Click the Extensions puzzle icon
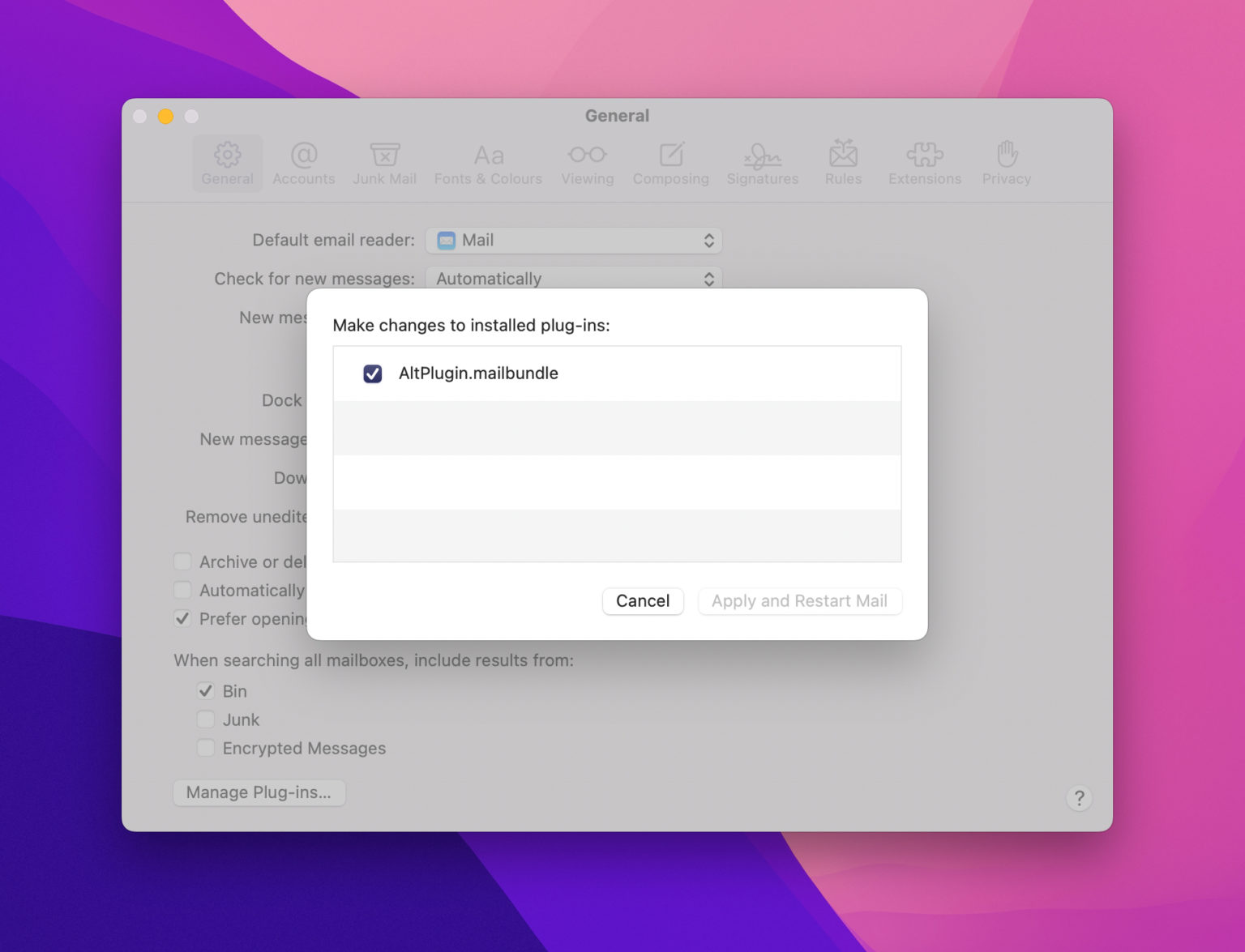 [924, 162]
